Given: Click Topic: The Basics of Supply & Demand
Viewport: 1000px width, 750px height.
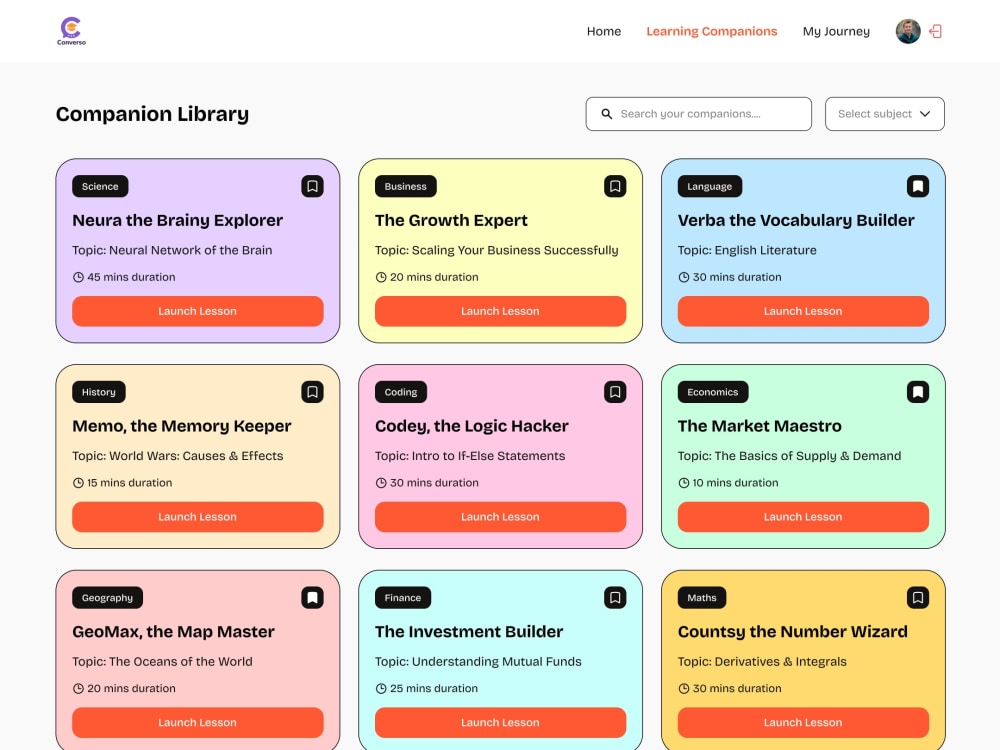Looking at the screenshot, I should click(x=790, y=456).
